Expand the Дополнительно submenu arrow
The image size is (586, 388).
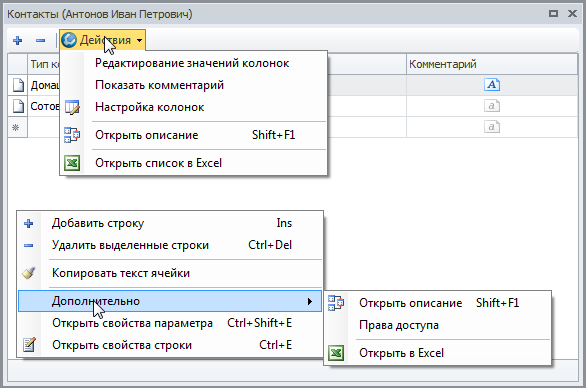(x=309, y=301)
